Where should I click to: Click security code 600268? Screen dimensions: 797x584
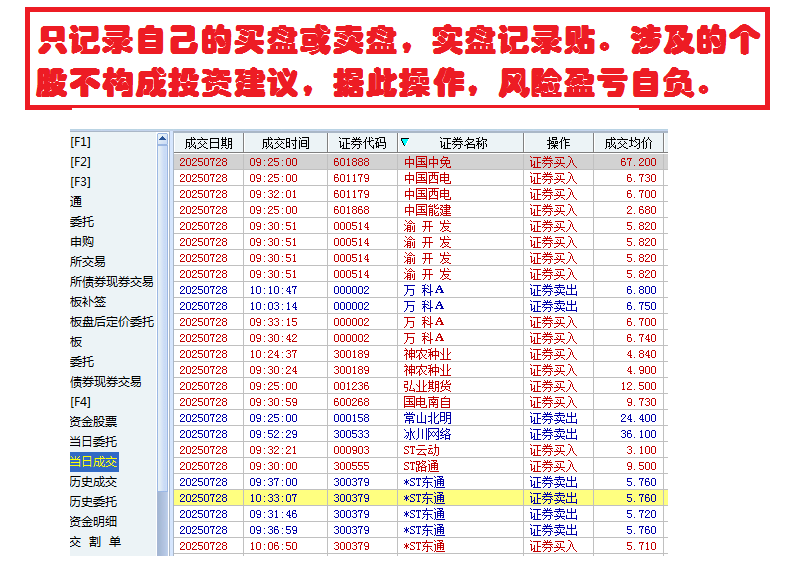point(351,402)
